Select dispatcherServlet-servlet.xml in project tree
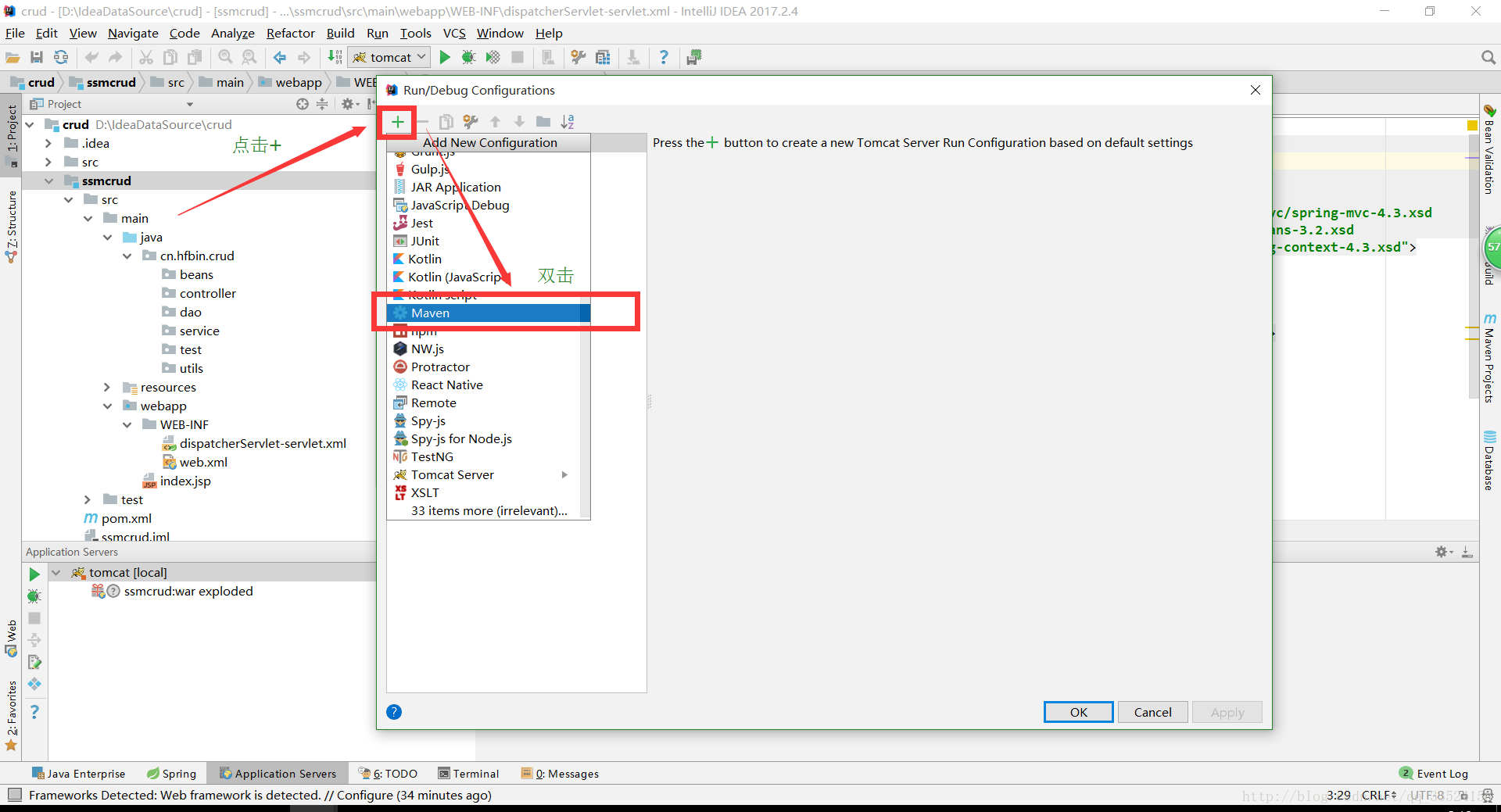The width and height of the screenshot is (1501, 812). pyautogui.click(x=254, y=443)
